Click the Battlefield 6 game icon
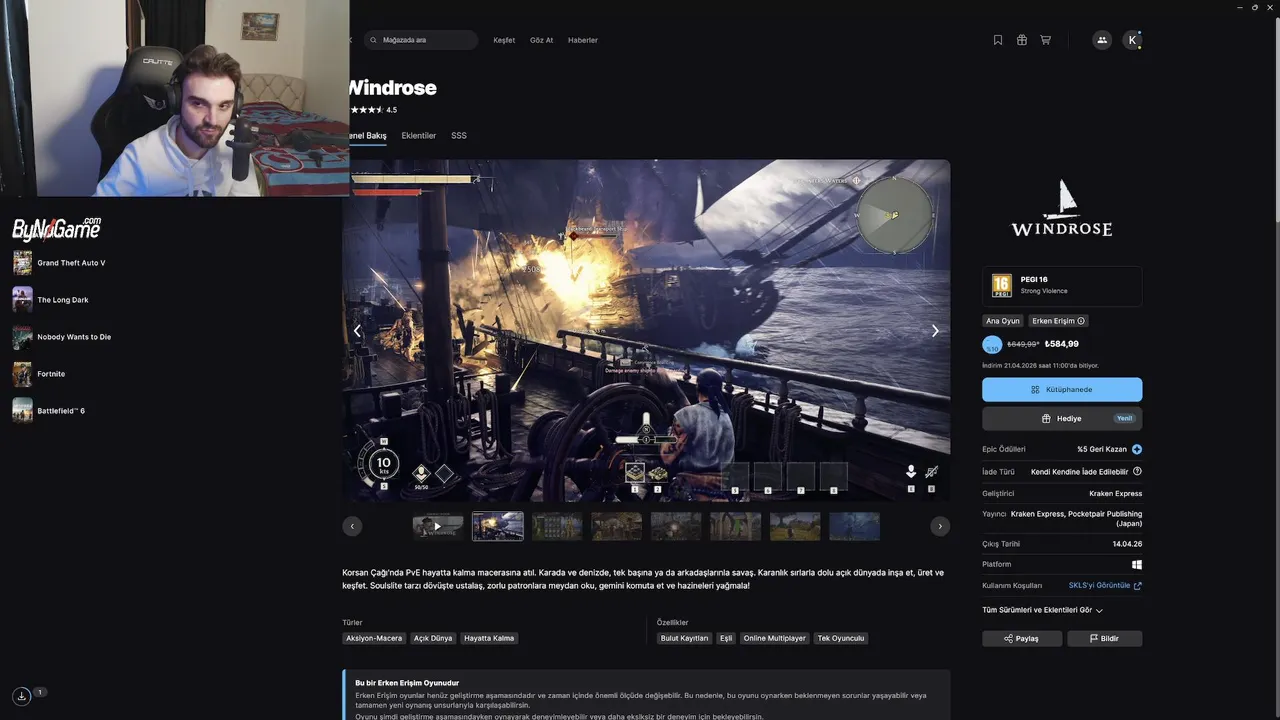 22,411
